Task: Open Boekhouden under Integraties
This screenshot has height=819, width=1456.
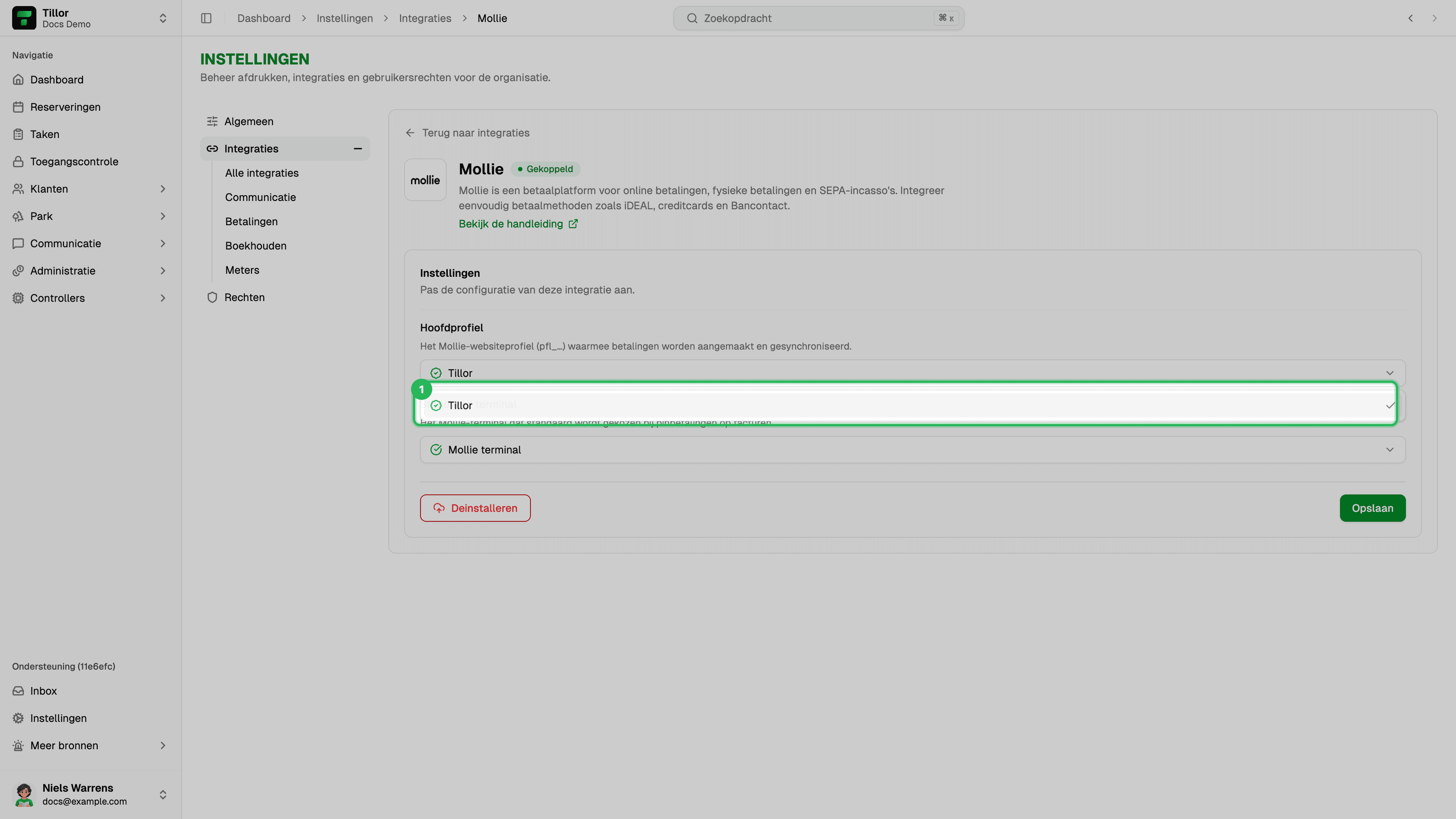Action: (x=256, y=246)
